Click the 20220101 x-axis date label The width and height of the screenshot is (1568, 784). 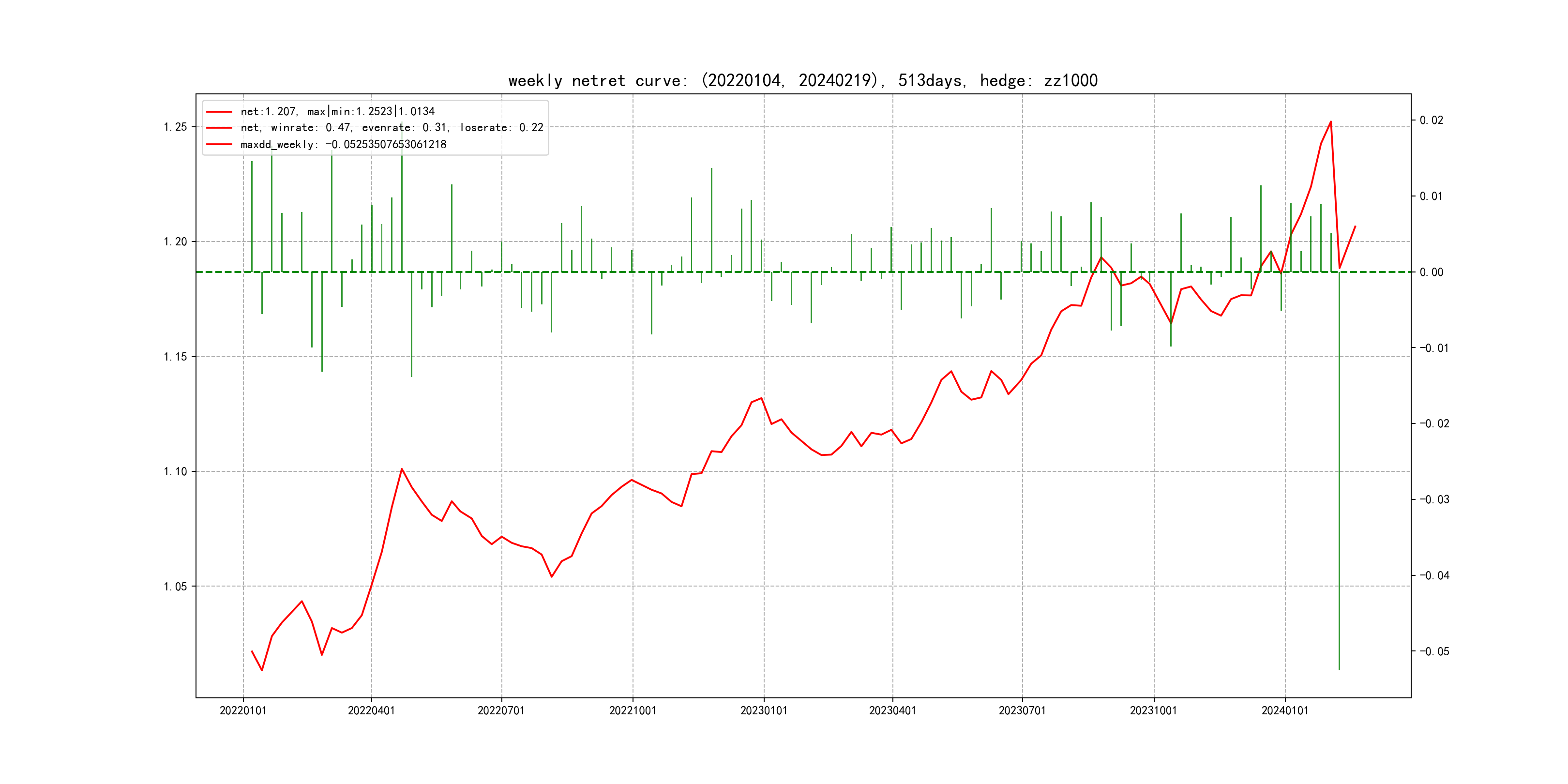243,711
